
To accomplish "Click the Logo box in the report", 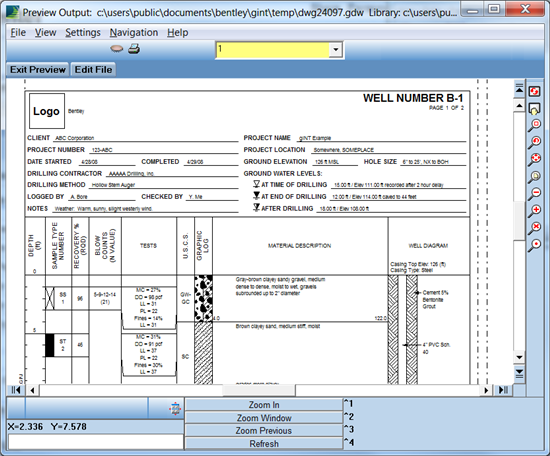I will coord(47,111).
